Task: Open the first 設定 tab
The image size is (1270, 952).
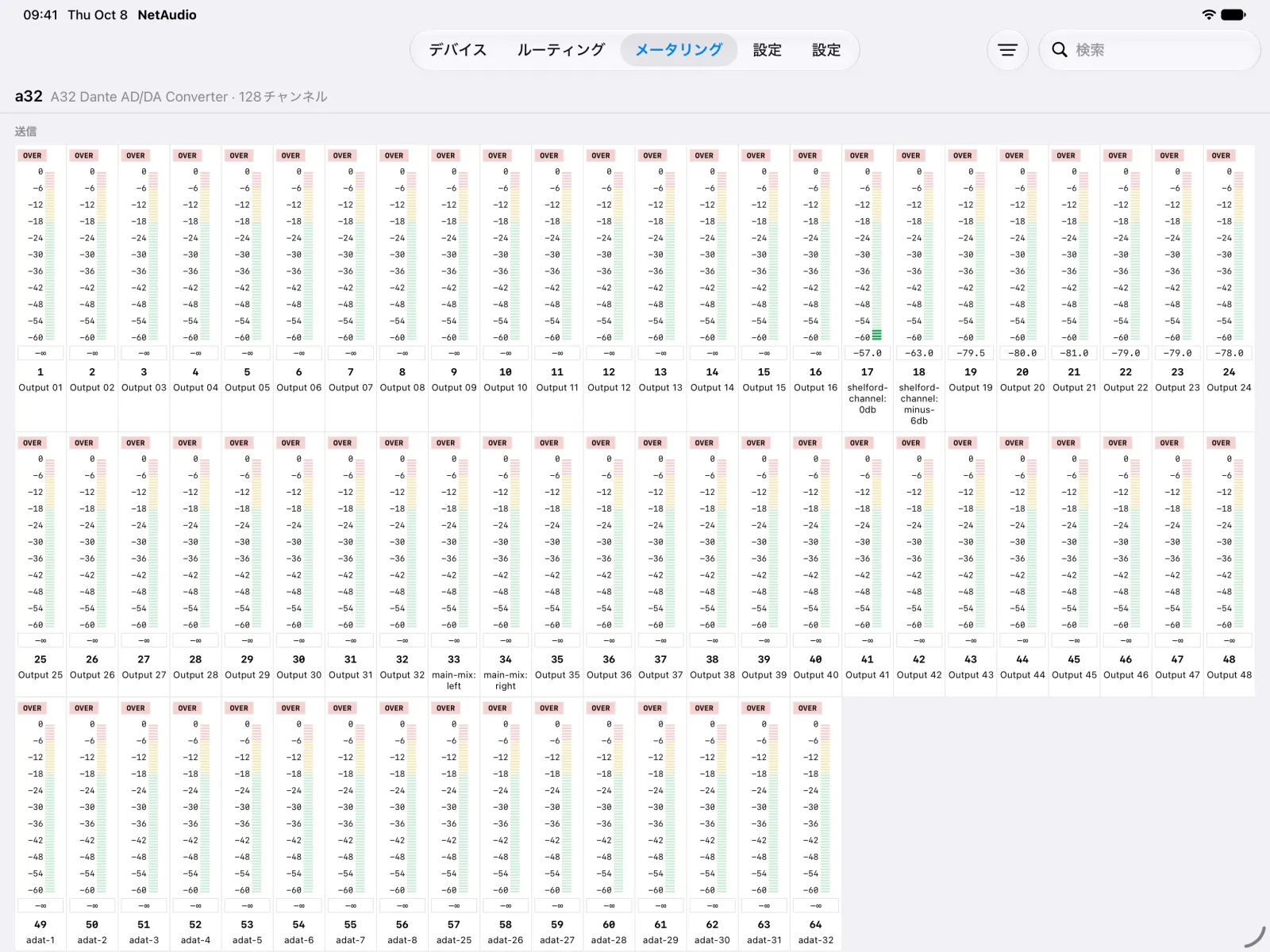Action: 767,50
